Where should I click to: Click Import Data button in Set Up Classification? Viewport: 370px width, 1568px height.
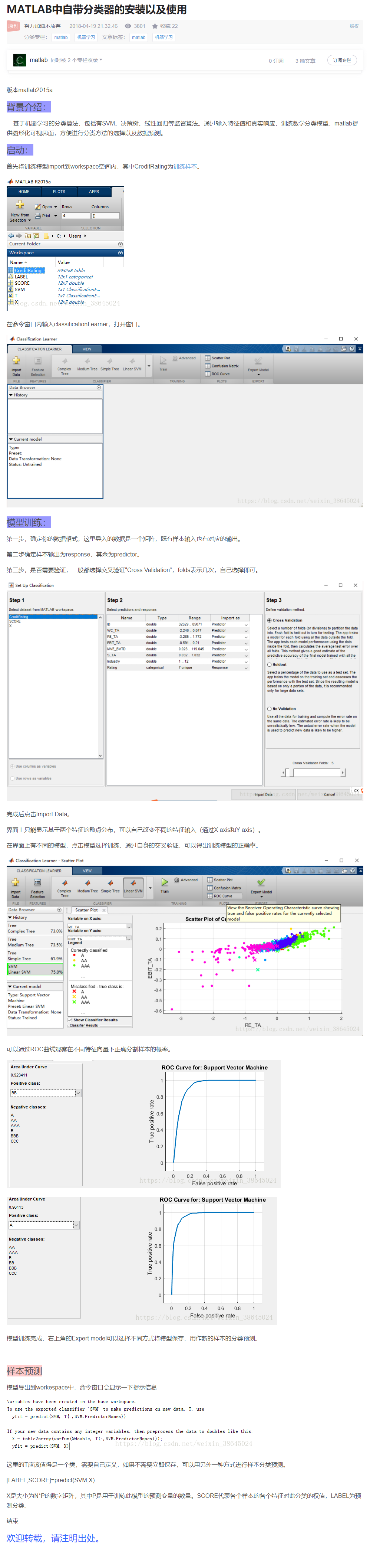pos(263,794)
